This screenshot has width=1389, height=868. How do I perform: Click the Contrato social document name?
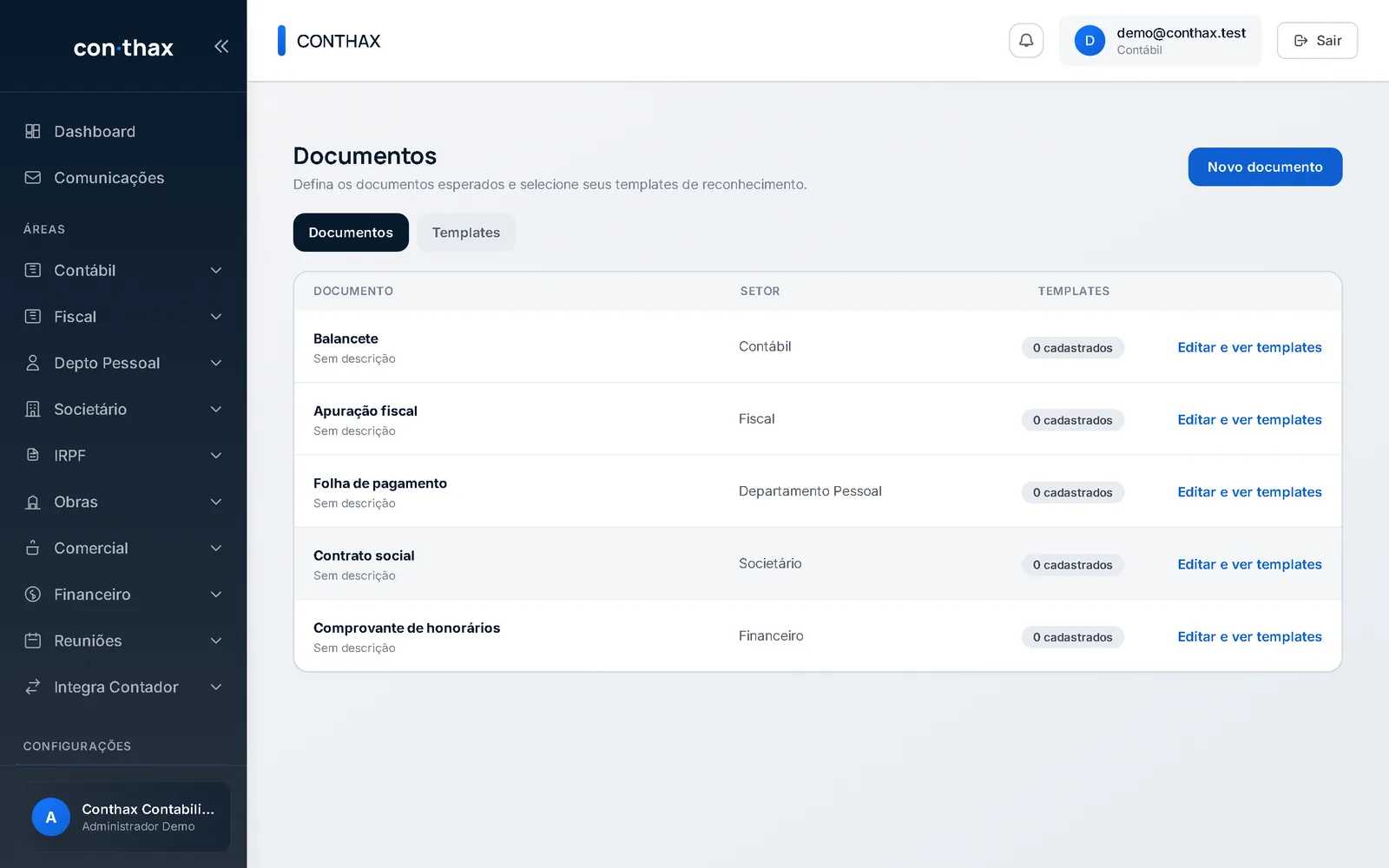pyautogui.click(x=364, y=556)
